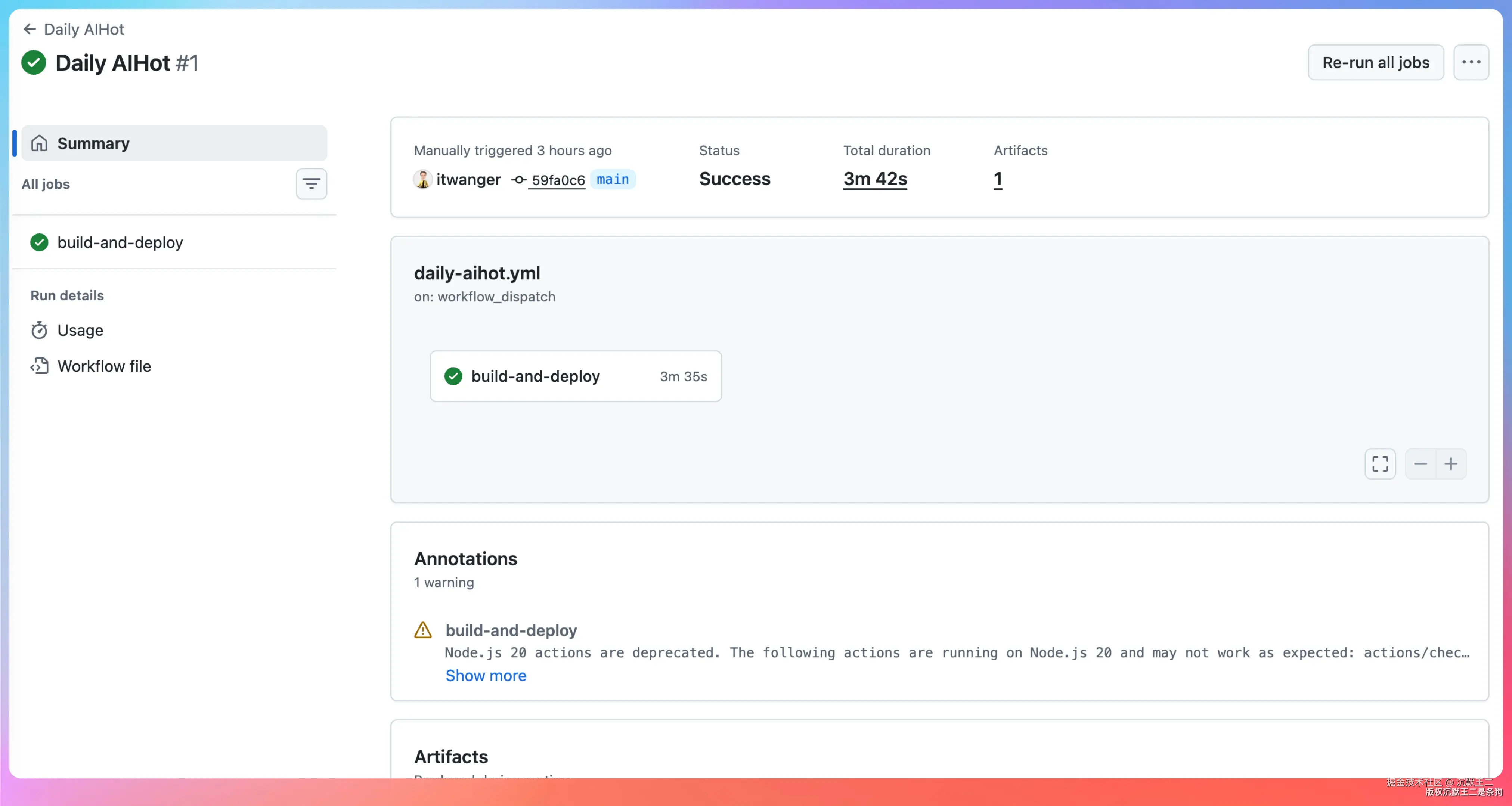
Task: Zoom in the workflow graph
Action: (x=1451, y=464)
